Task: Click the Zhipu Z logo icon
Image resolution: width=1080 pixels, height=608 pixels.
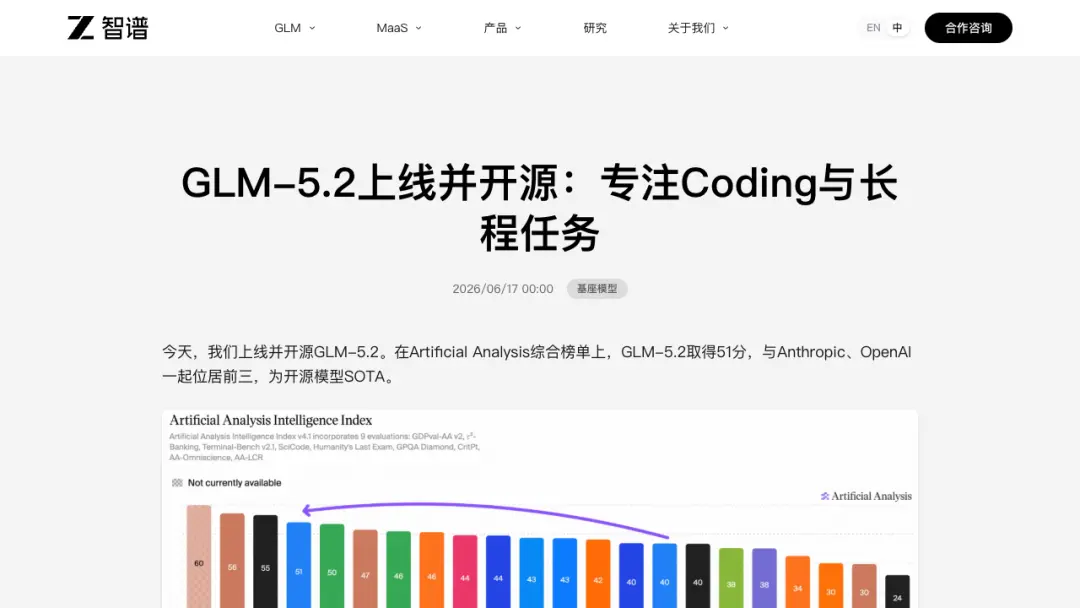Action: point(81,28)
